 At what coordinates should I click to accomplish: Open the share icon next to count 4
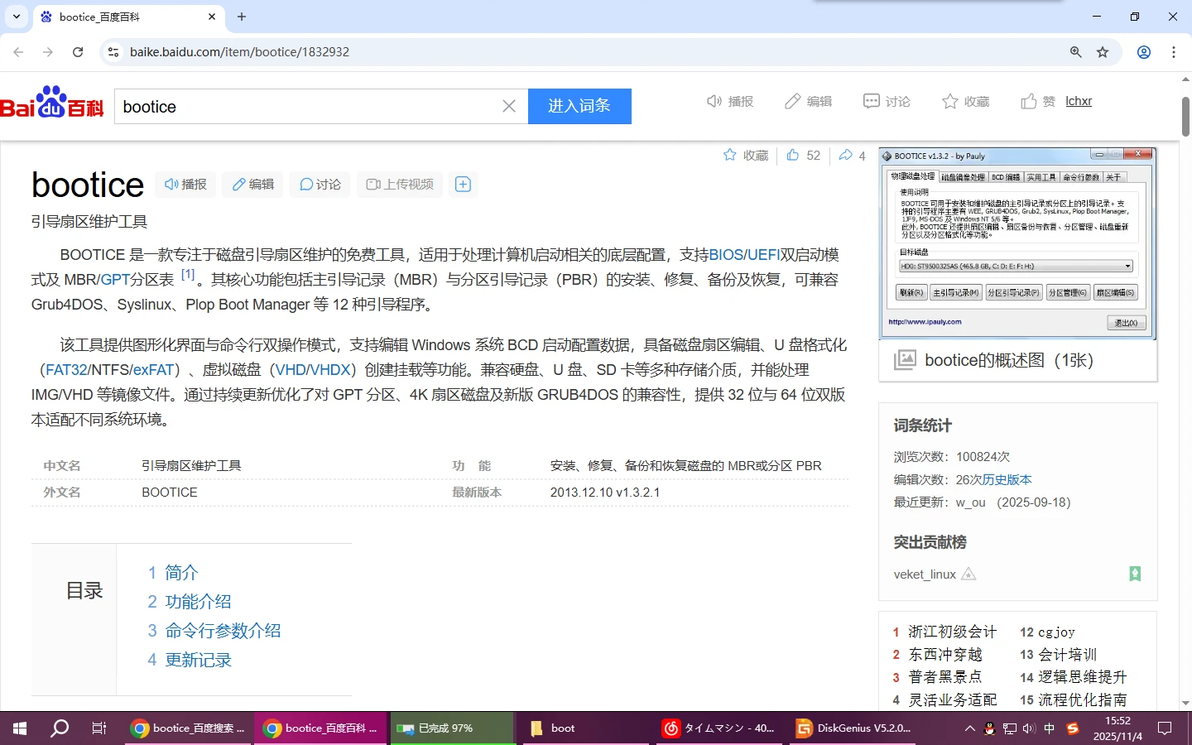coord(843,155)
